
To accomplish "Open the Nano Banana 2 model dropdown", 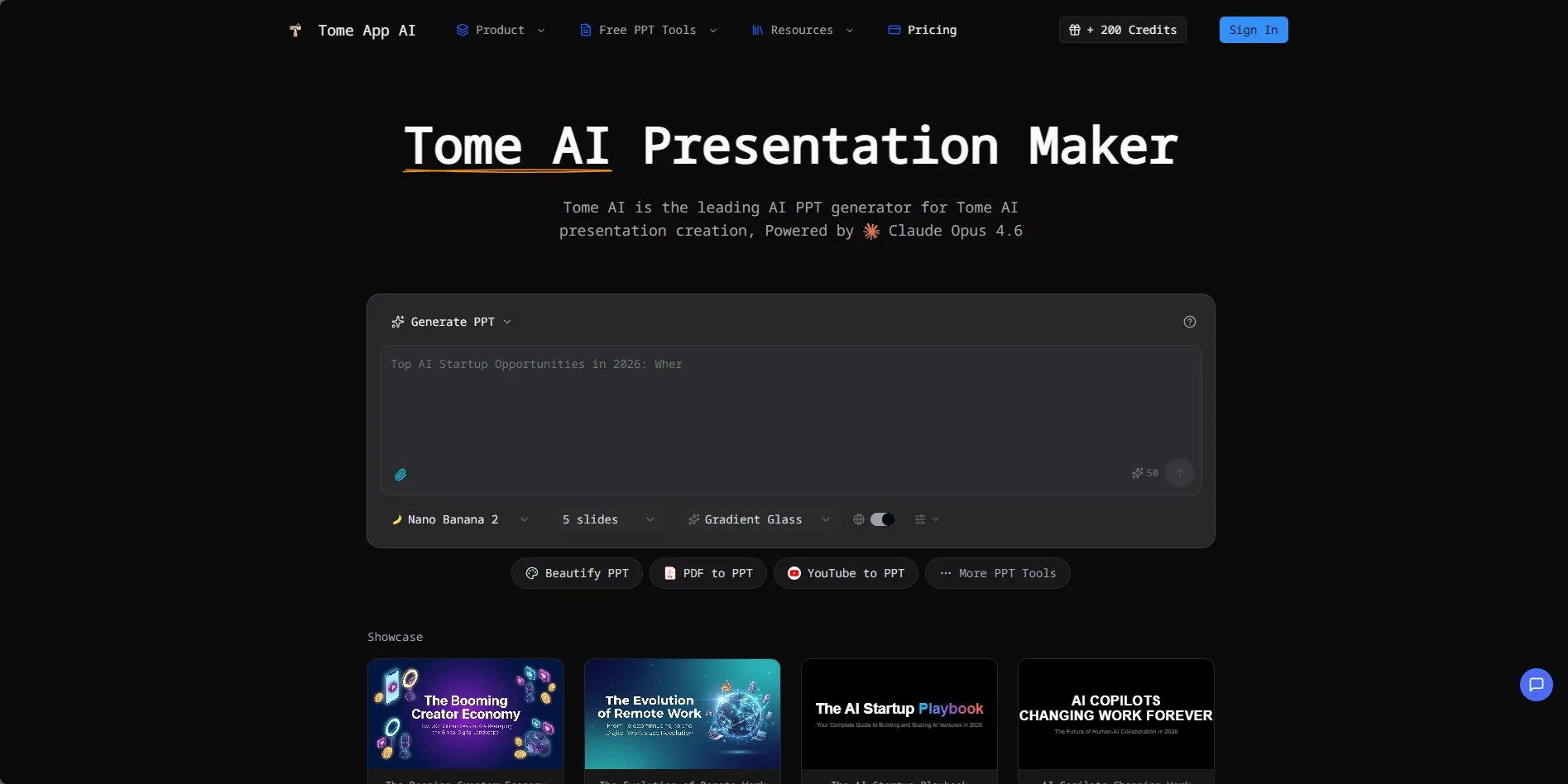I will click(x=460, y=519).
